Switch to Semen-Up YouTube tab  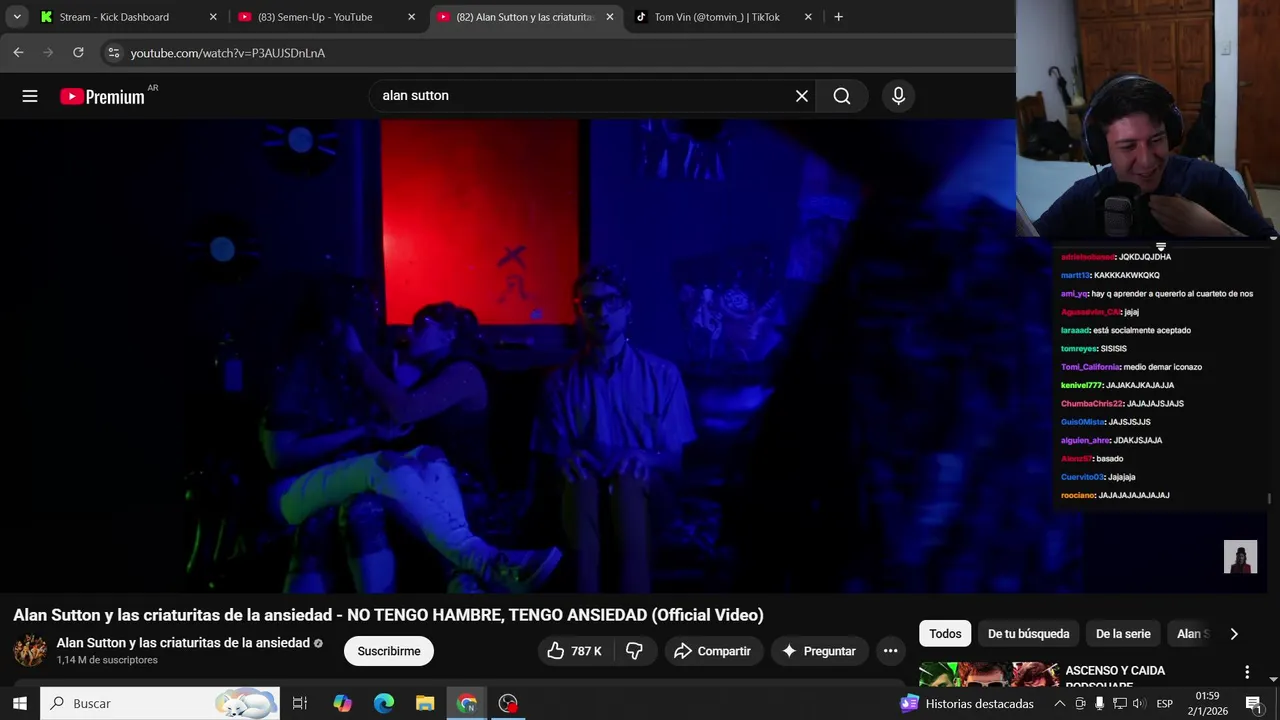click(326, 17)
